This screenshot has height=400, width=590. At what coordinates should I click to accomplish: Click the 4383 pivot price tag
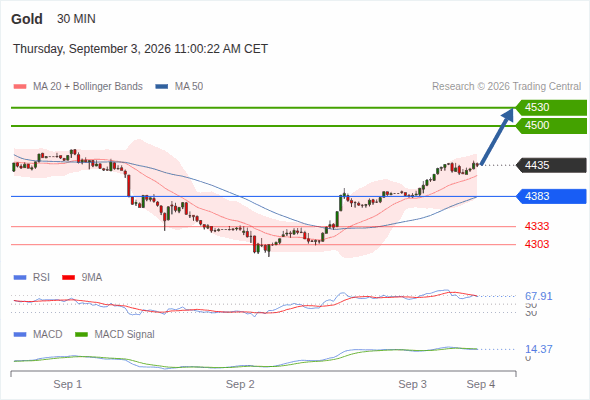[x=551, y=196]
